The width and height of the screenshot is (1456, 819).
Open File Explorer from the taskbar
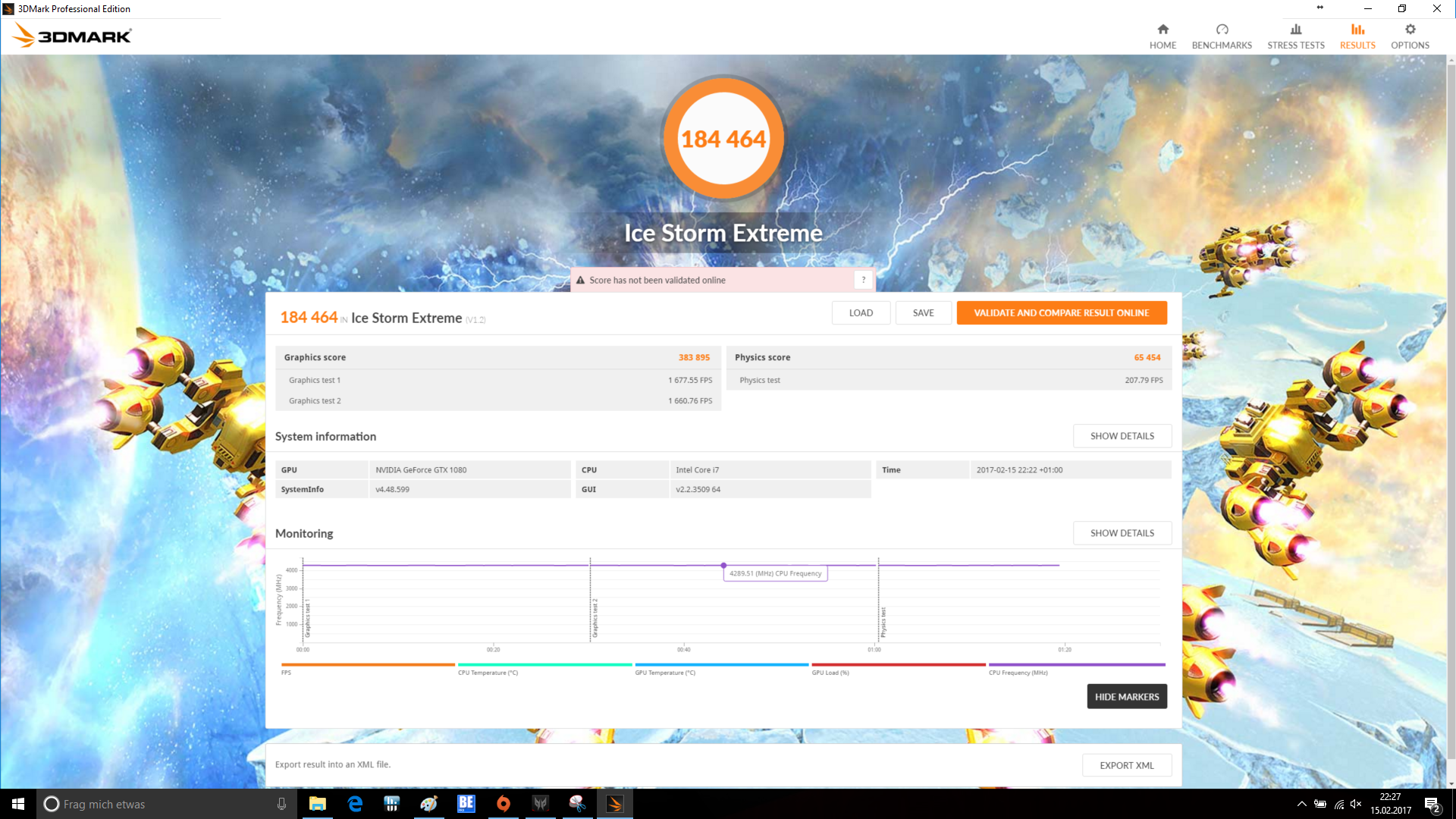[318, 804]
